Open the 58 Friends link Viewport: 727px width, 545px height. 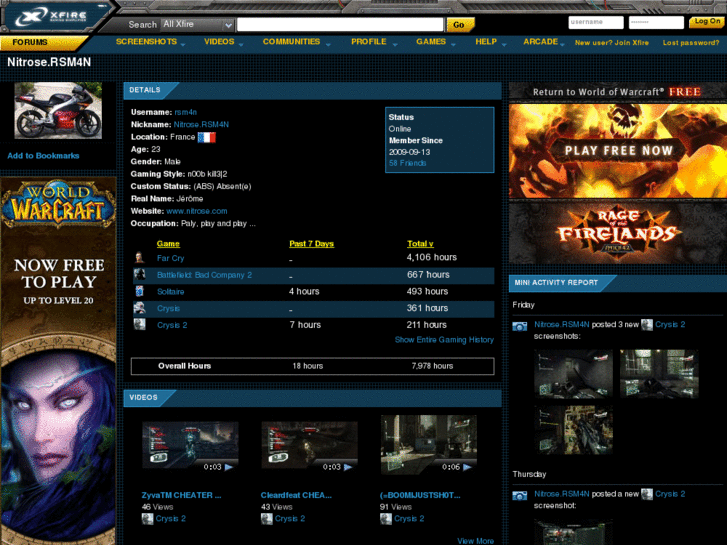tap(408, 163)
